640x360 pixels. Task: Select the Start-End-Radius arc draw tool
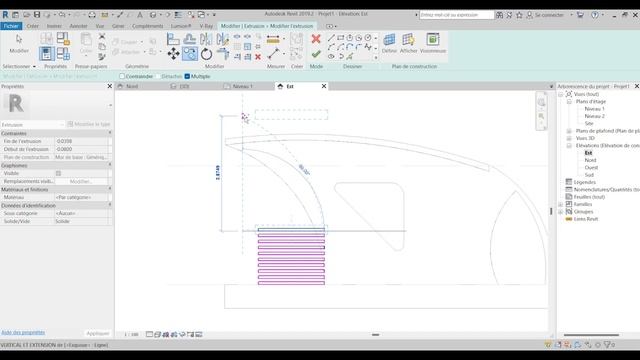click(x=331, y=47)
